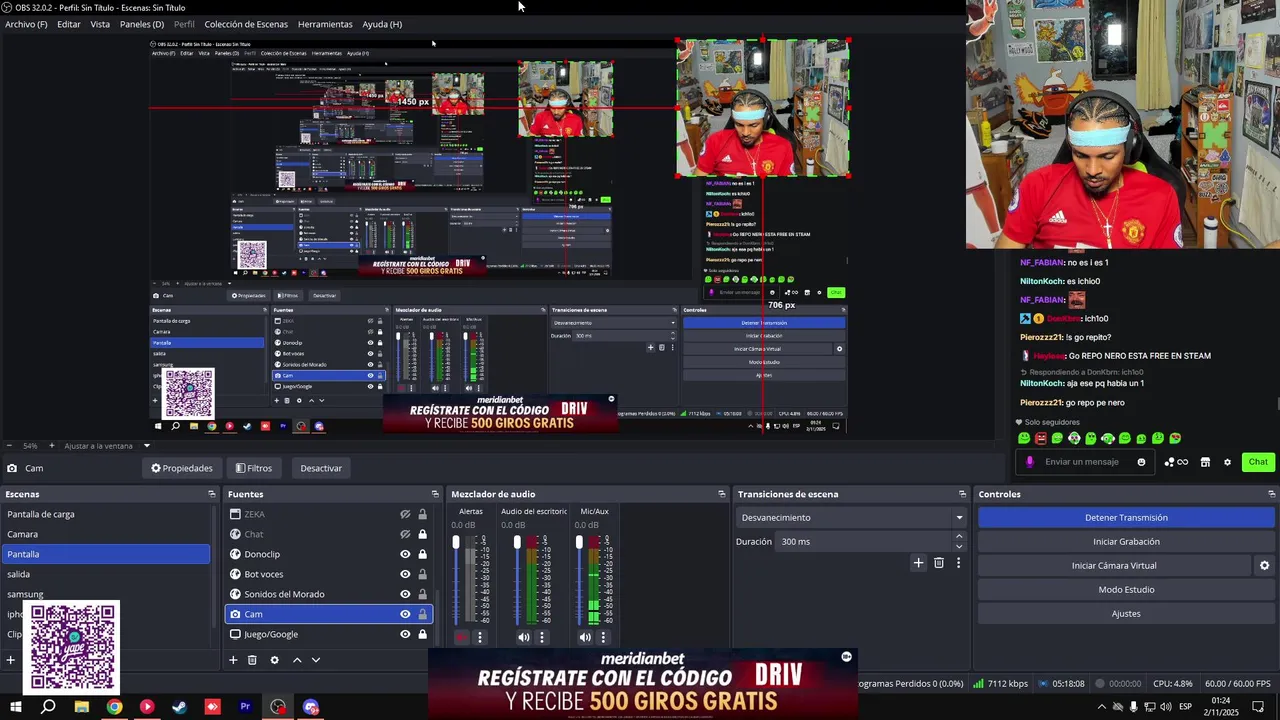Open preview zoom Ajustar a la ventana dropdown
Viewport: 1280px width, 720px height.
pos(146,446)
